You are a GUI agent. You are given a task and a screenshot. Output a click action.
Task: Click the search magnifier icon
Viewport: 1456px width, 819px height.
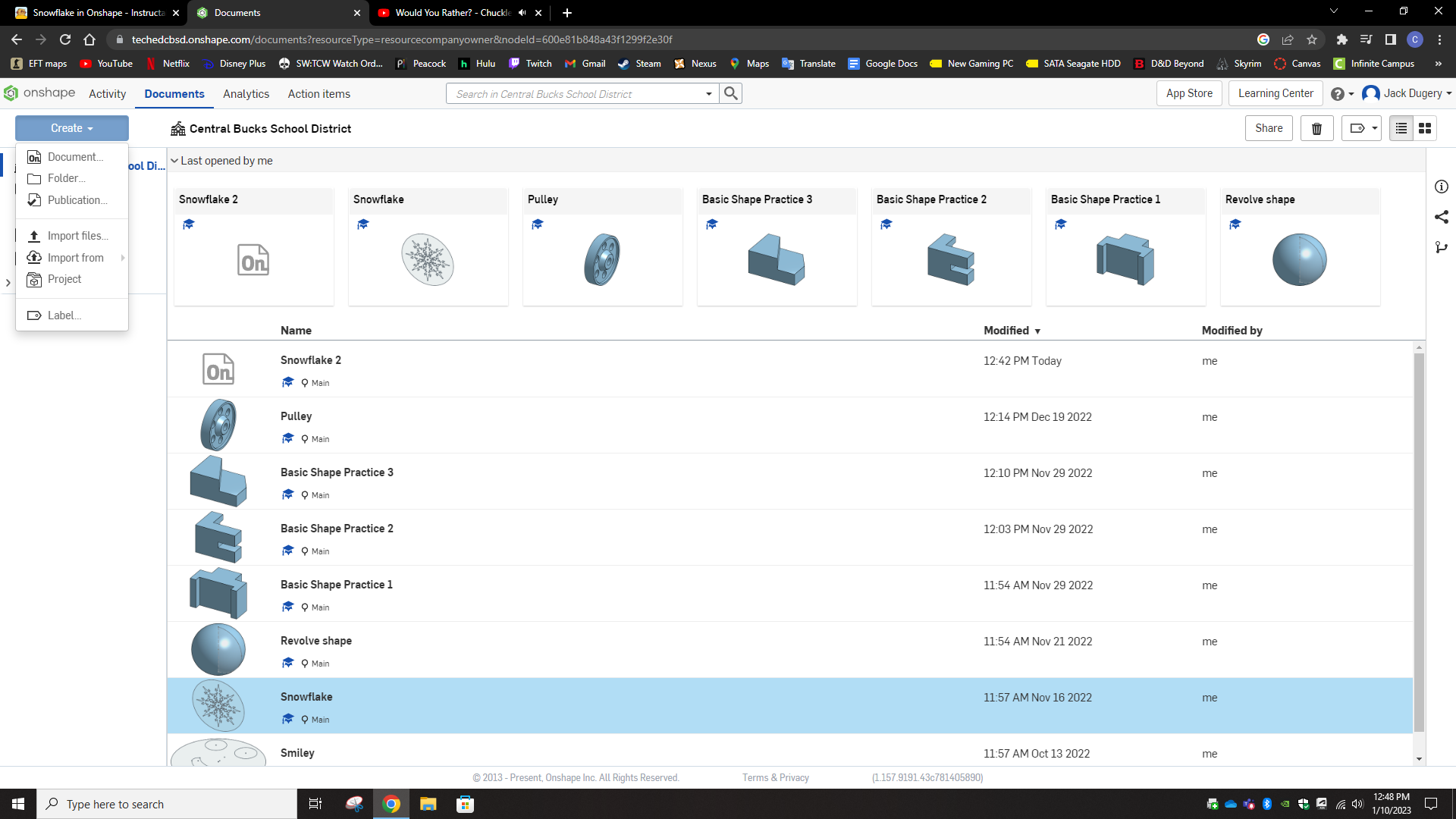pyautogui.click(x=730, y=93)
